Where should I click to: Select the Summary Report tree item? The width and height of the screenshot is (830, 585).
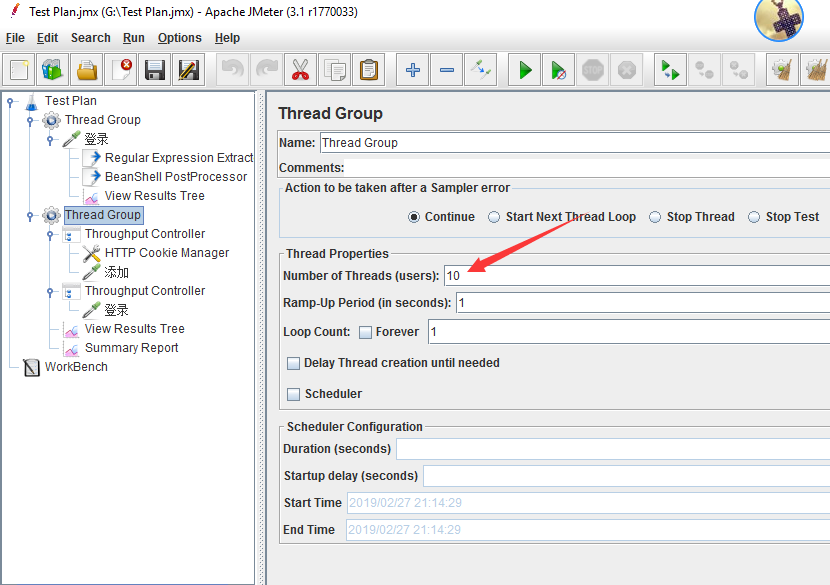click(x=121, y=348)
